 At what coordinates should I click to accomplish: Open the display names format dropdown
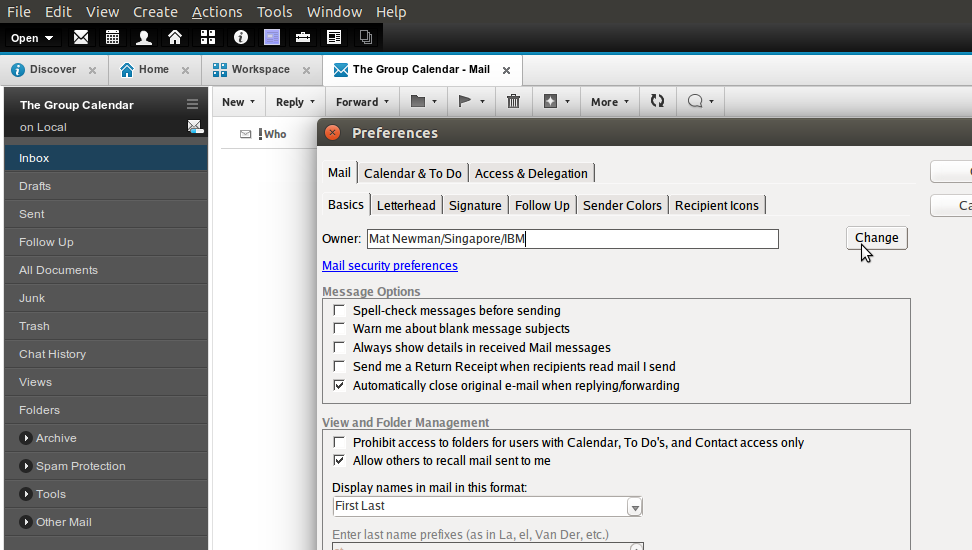pyautogui.click(x=634, y=507)
